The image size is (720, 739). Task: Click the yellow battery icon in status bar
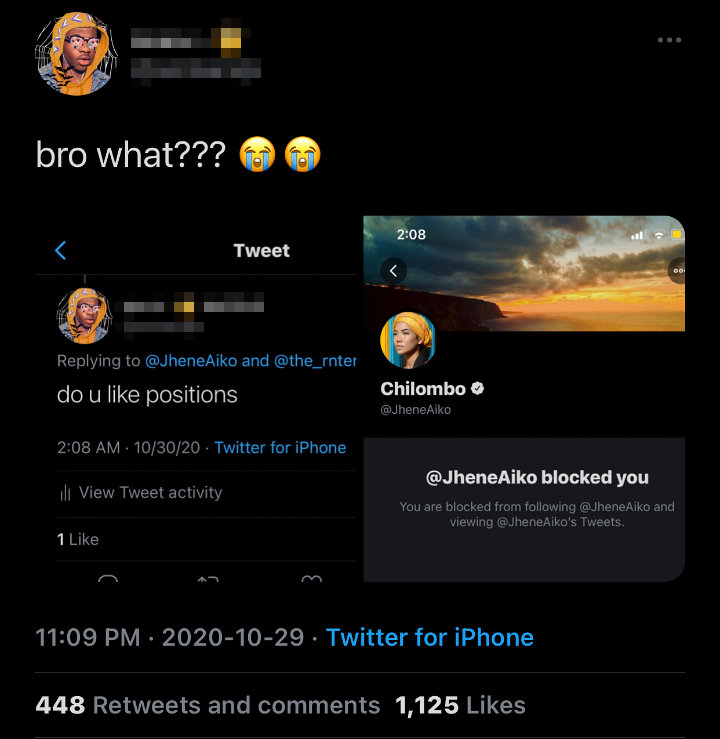pyautogui.click(x=677, y=234)
